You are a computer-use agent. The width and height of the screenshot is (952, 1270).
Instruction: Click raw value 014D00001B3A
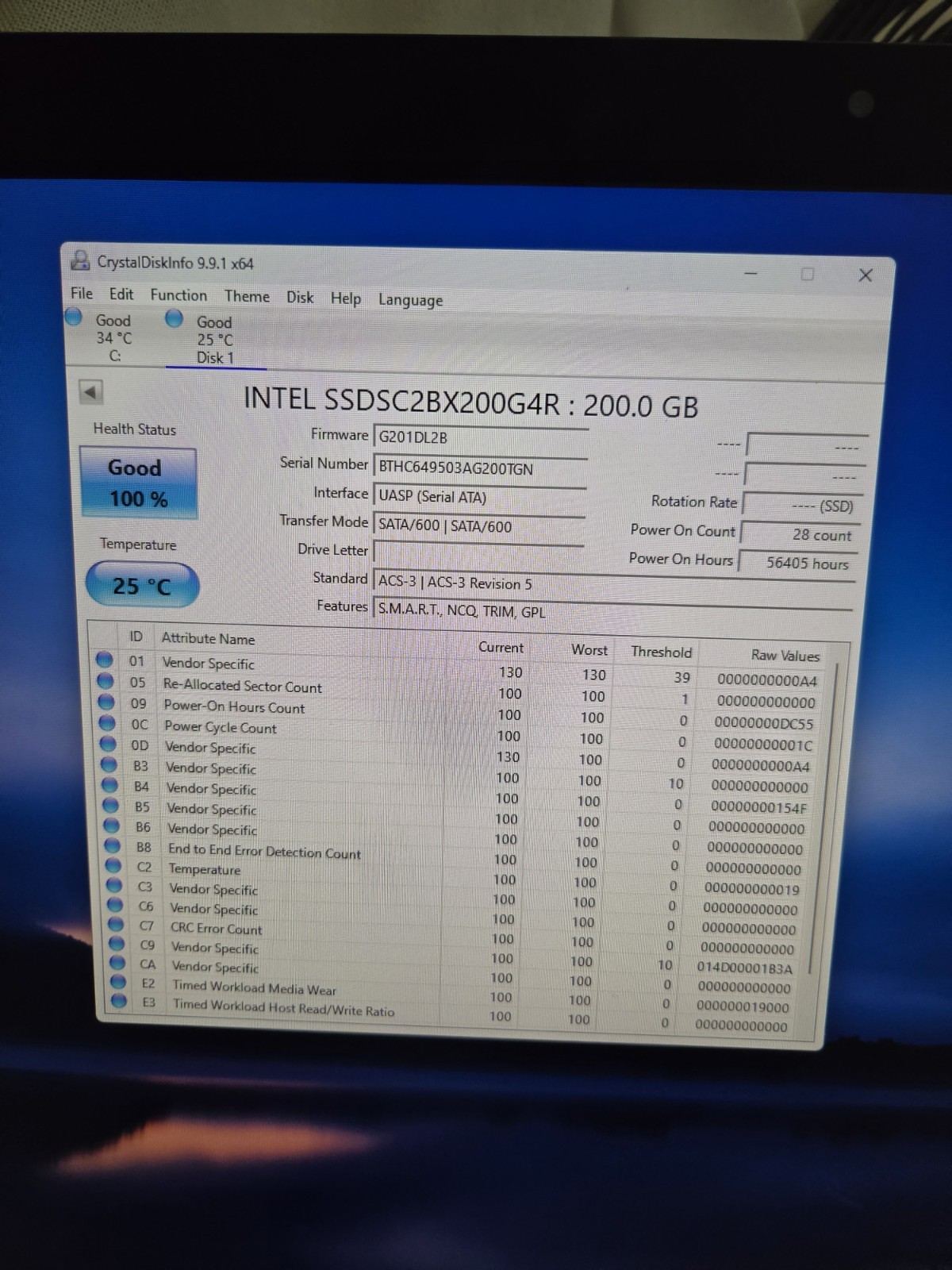744,968
